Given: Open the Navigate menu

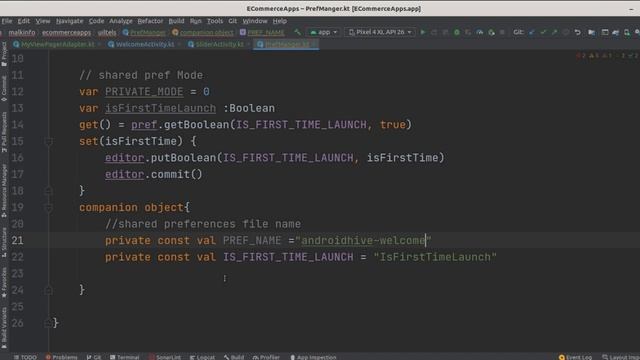Looking at the screenshot, I should [x=69, y=21].
